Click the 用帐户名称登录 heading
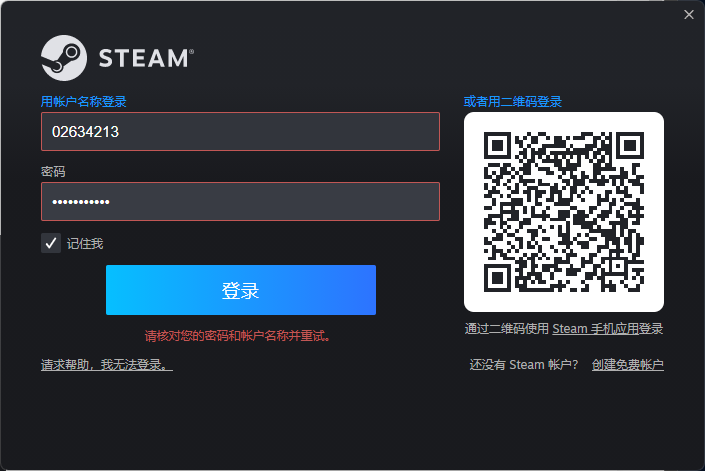The image size is (705, 471). tap(84, 102)
